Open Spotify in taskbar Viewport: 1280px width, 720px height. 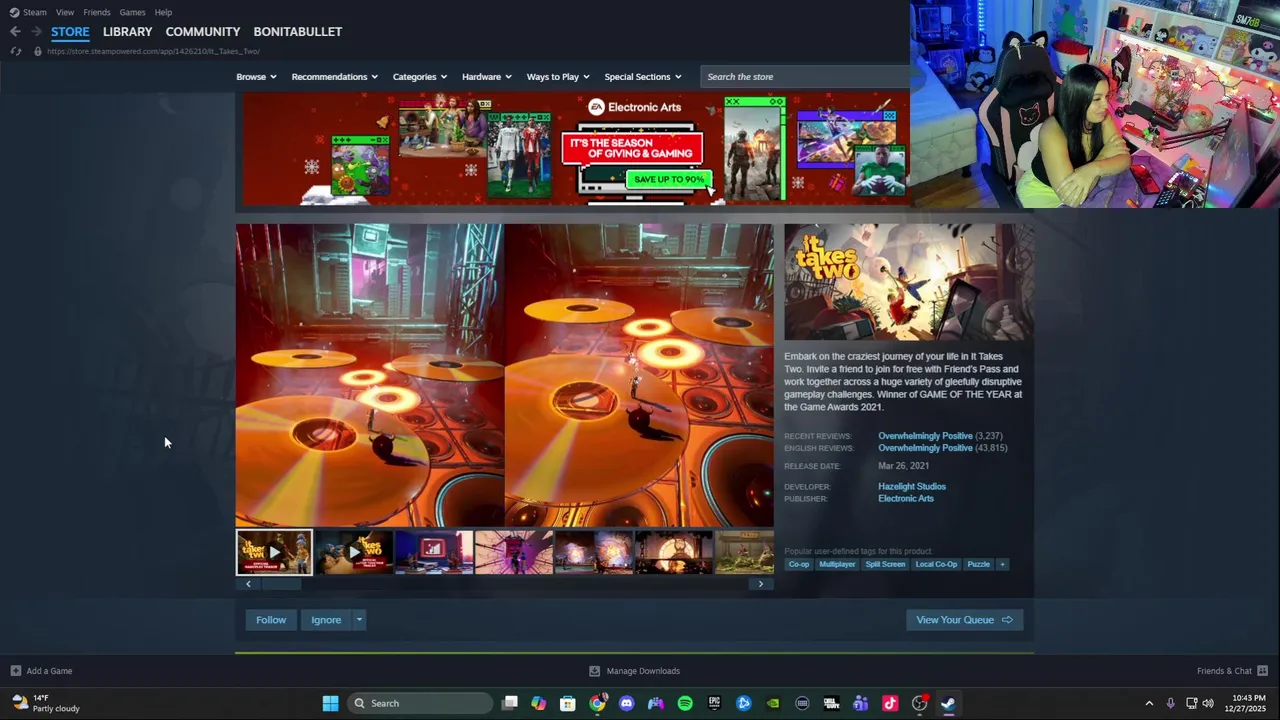click(x=685, y=703)
